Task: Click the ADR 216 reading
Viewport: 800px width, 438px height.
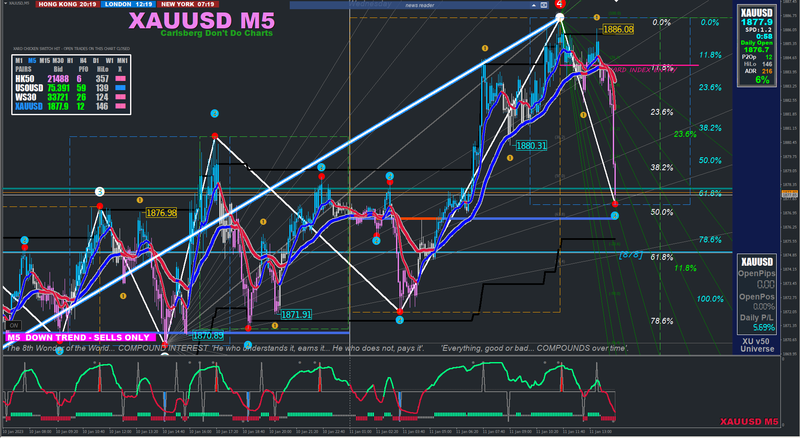Action: (757, 71)
